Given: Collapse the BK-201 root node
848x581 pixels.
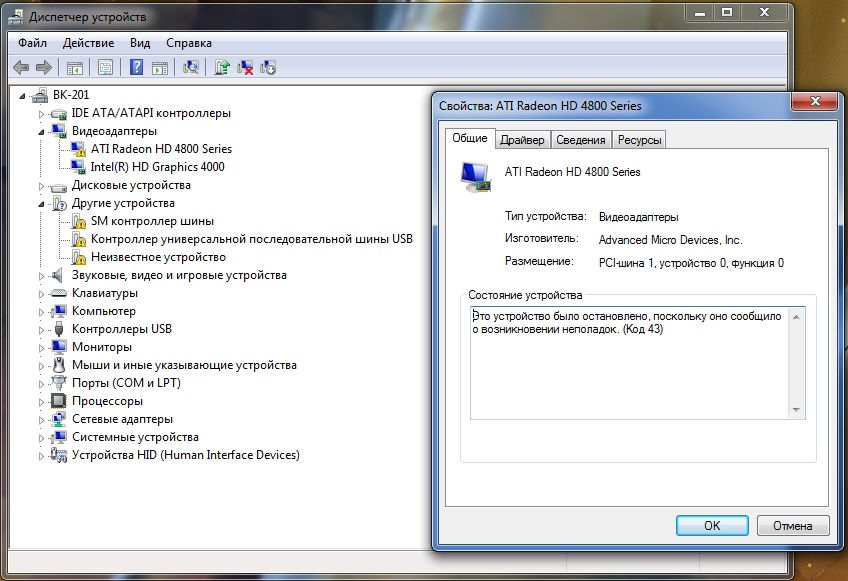Looking at the screenshot, I should pos(22,96).
